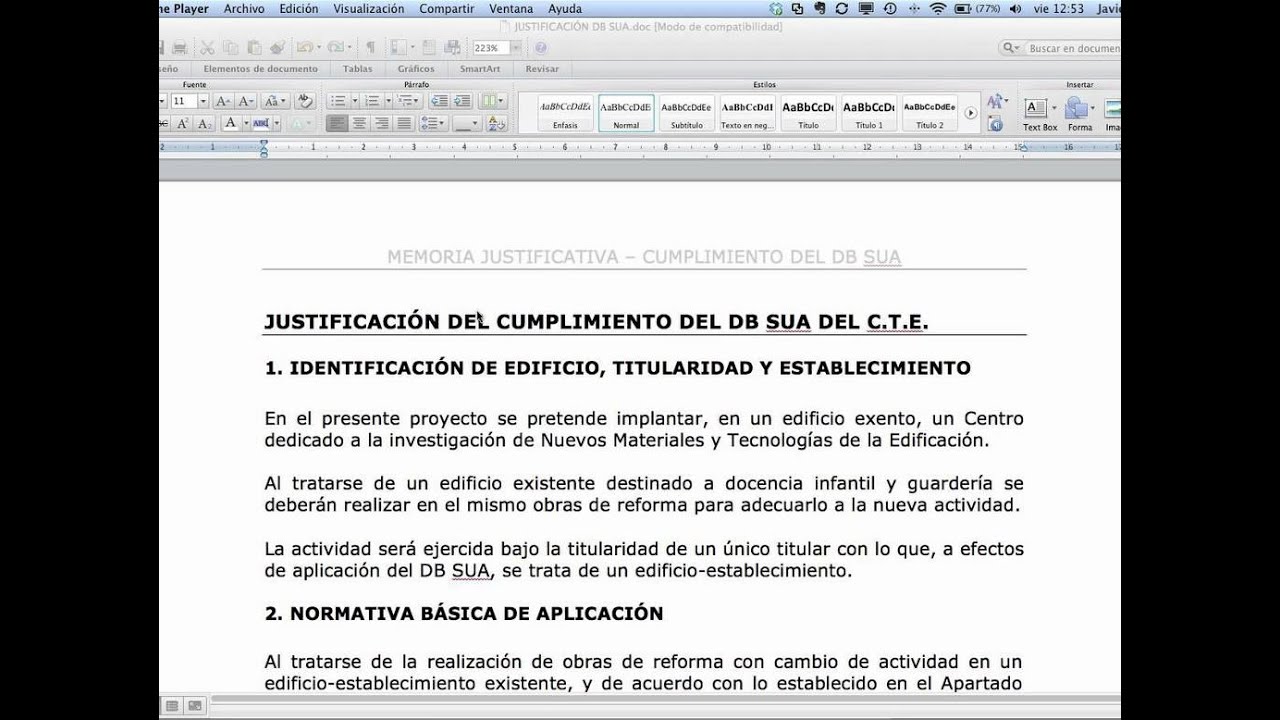Open the Revisar ribbon tab
Image resolution: width=1280 pixels, height=720 pixels.
pyautogui.click(x=542, y=69)
